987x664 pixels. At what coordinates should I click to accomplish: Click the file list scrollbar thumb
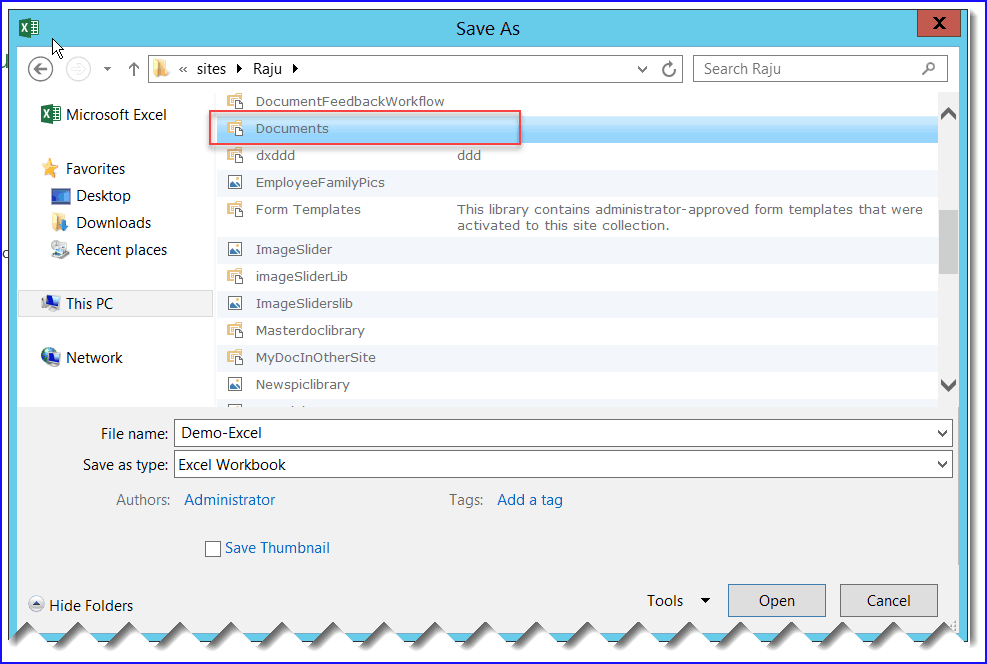(947, 240)
